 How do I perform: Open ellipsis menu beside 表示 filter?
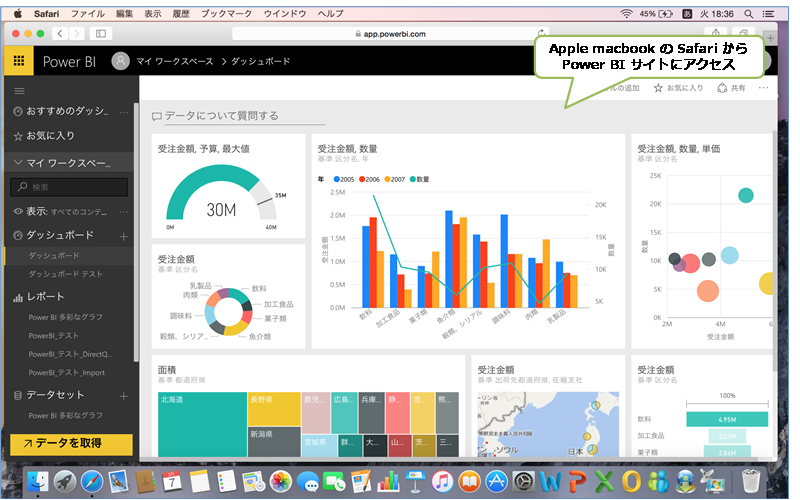coord(123,212)
